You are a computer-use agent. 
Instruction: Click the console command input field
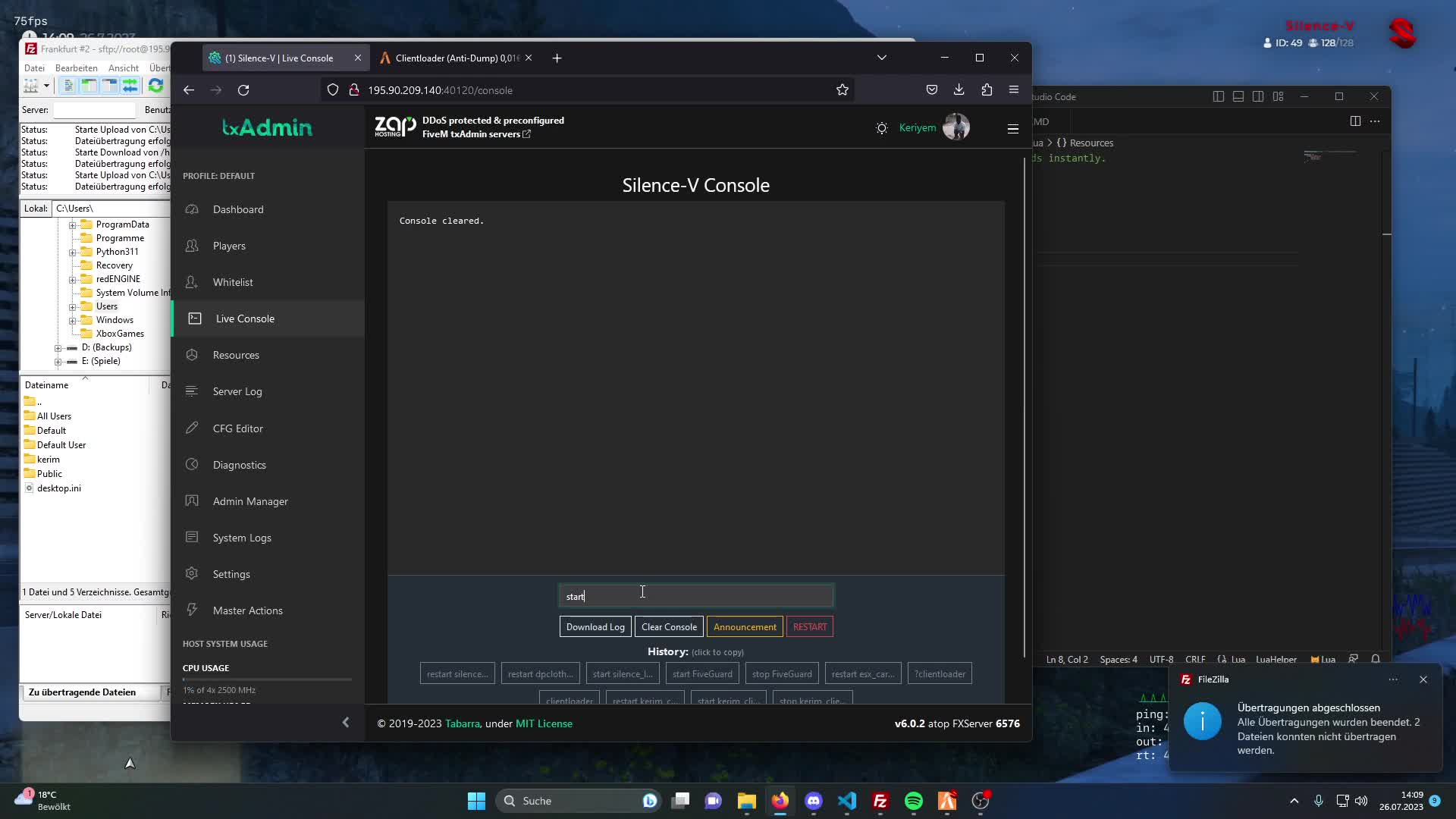(695, 595)
